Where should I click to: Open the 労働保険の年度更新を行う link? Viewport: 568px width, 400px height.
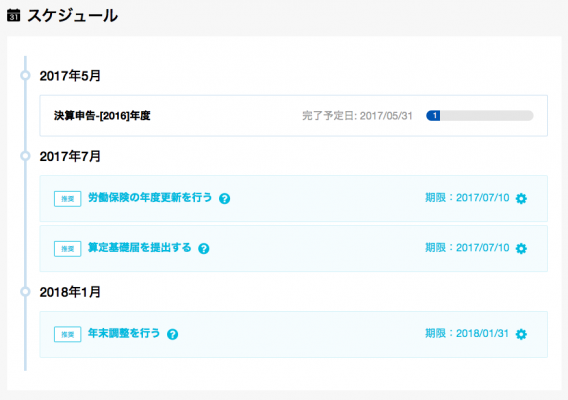coord(150,197)
